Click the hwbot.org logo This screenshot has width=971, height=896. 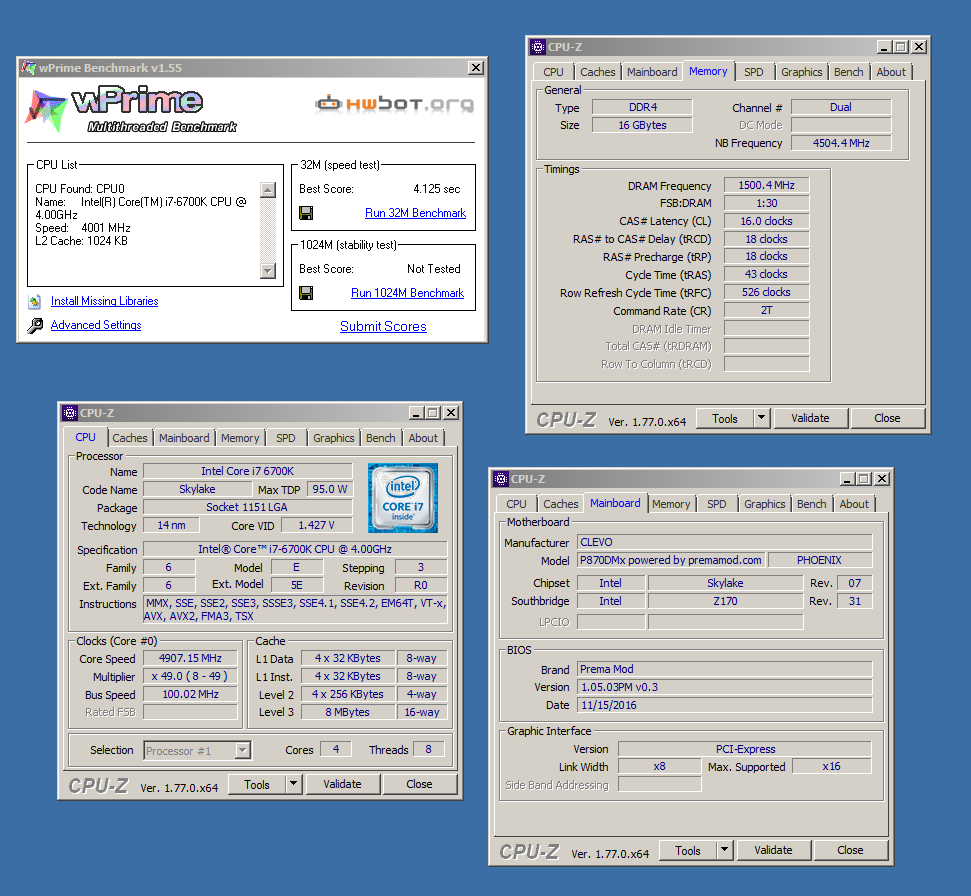pyautogui.click(x=394, y=103)
